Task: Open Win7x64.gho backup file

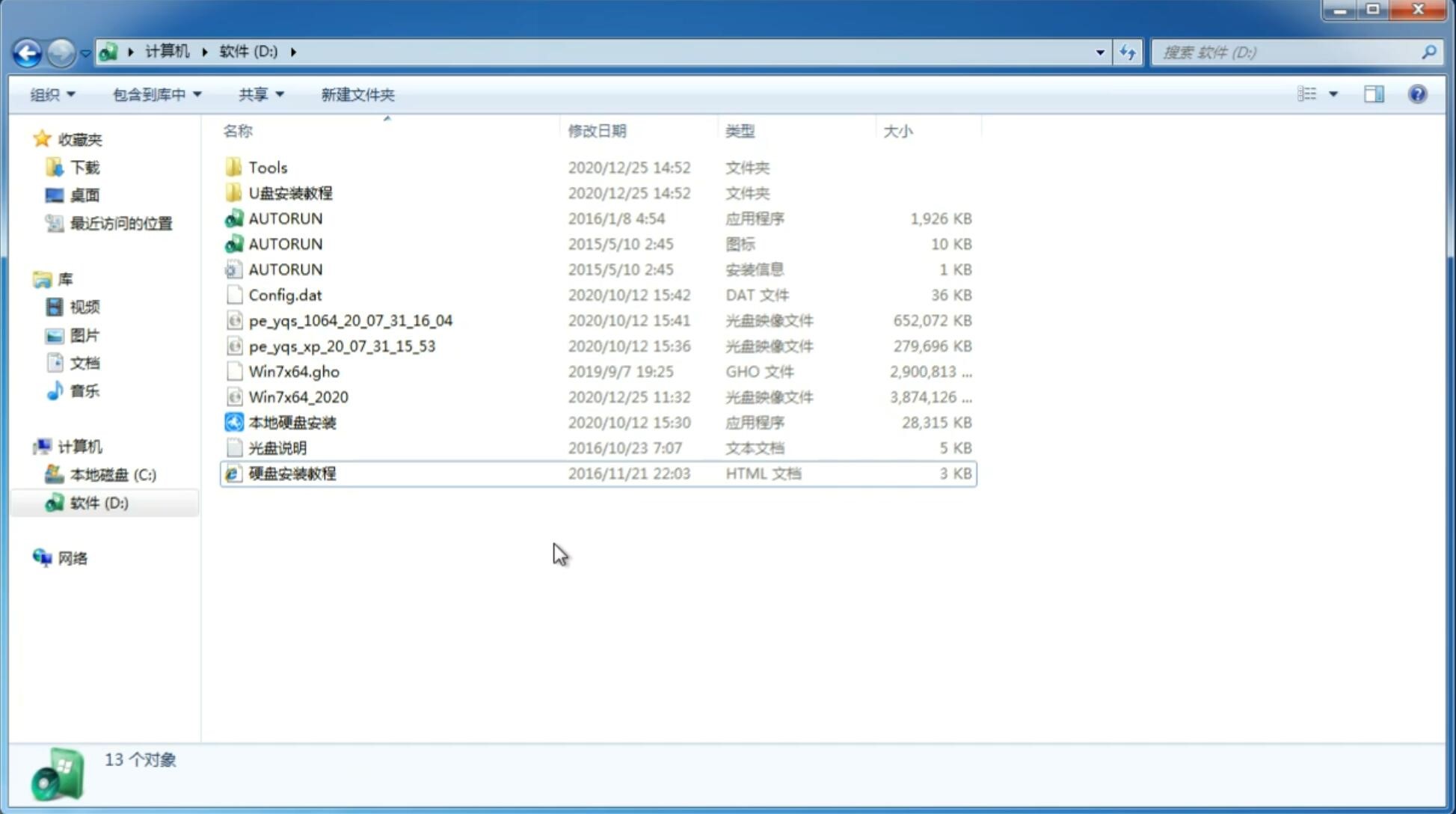Action: coord(294,371)
